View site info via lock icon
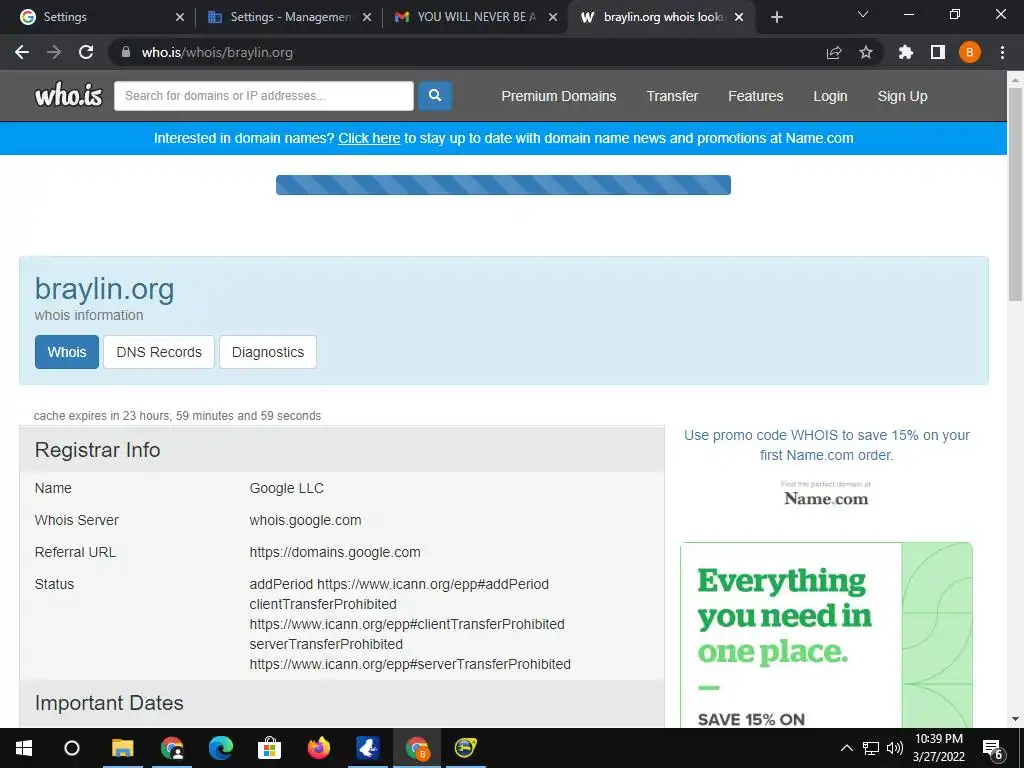This screenshot has height=768, width=1024. (126, 52)
